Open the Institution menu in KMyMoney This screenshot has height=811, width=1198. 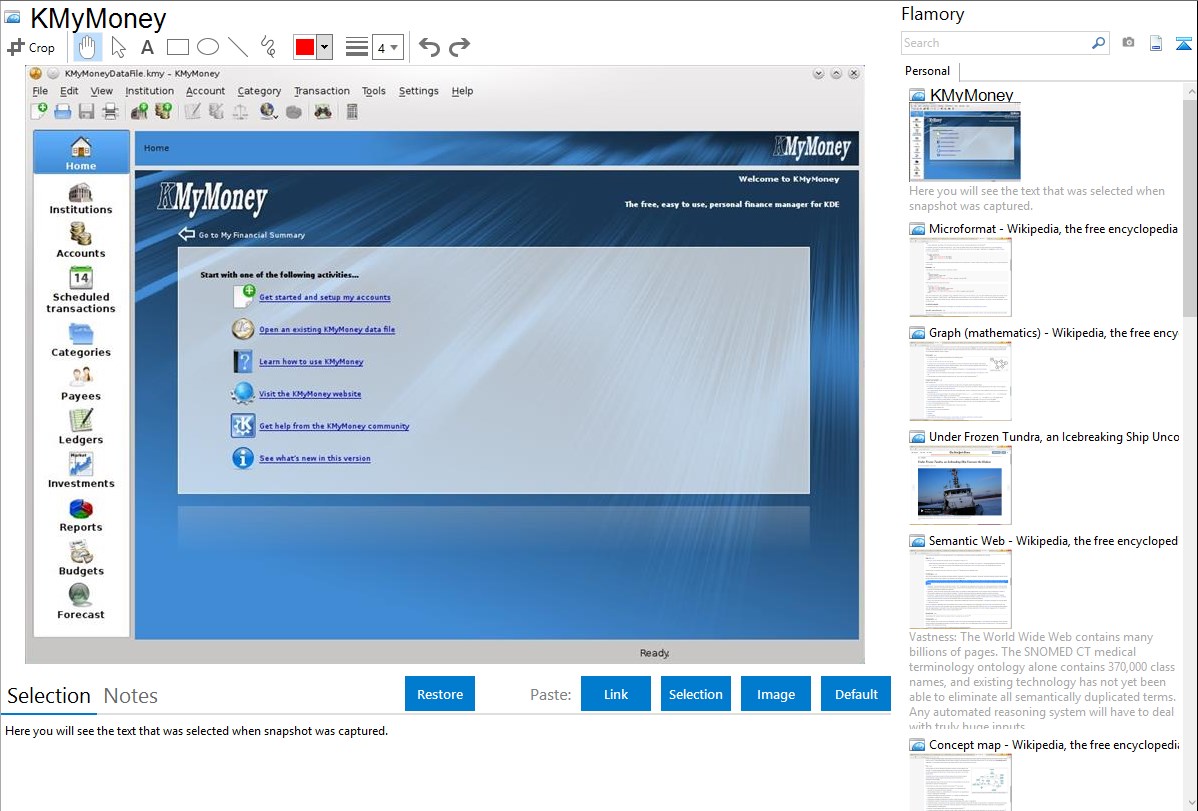point(149,91)
